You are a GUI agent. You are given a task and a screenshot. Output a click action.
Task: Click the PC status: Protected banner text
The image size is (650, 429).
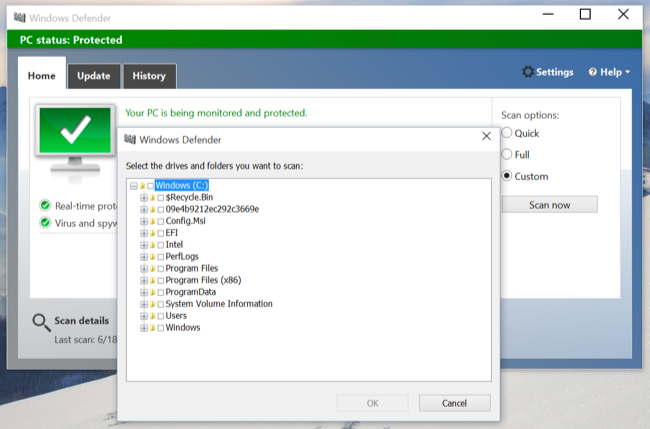tap(71, 40)
